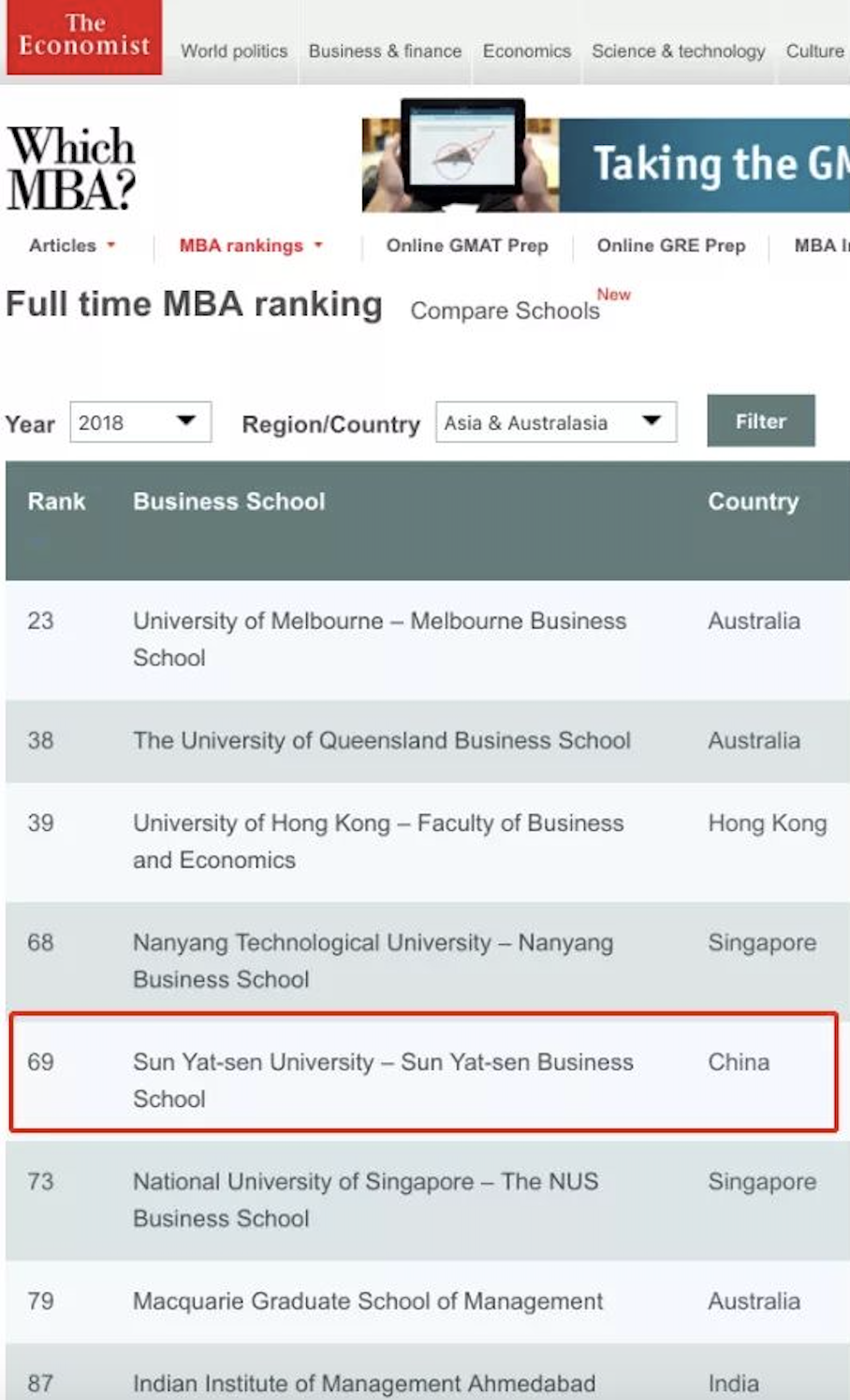Click The Economist logo

(x=83, y=36)
